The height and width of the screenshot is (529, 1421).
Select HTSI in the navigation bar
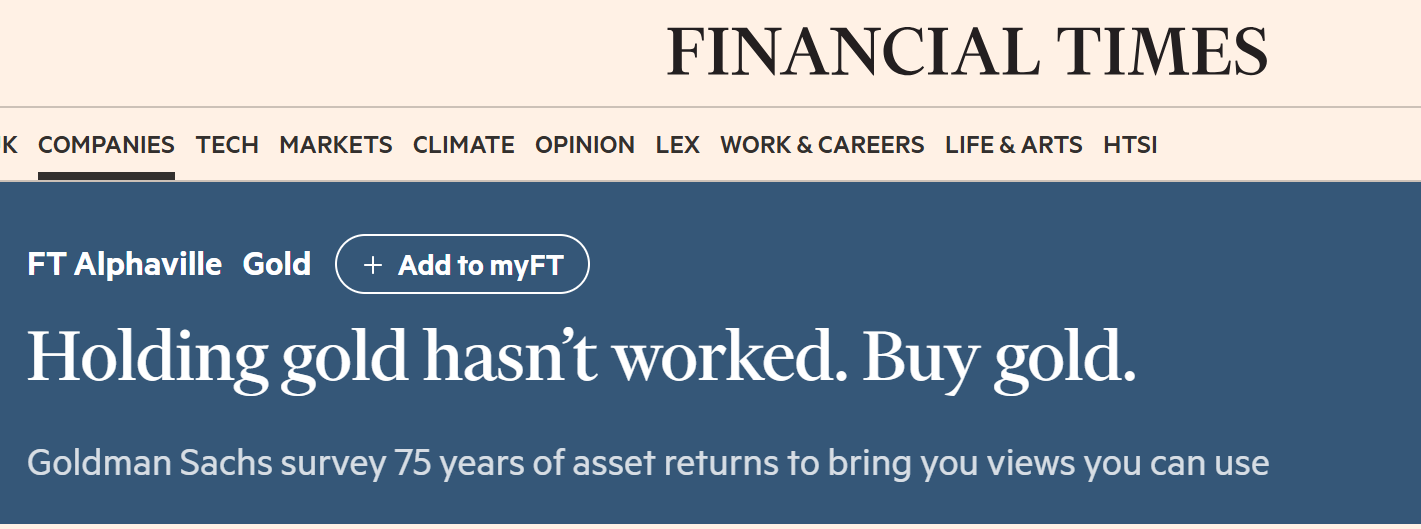pyautogui.click(x=1130, y=145)
